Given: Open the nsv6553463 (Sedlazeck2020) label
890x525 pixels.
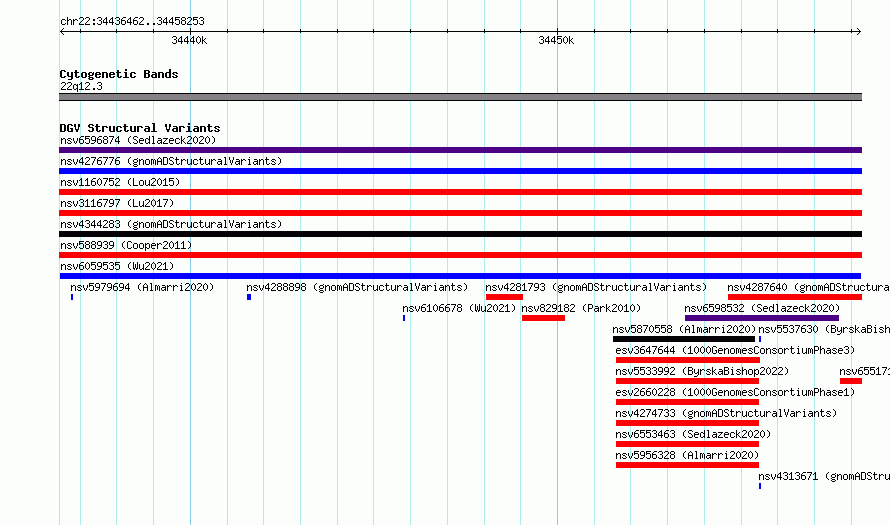Looking at the screenshot, I should coord(693,434).
